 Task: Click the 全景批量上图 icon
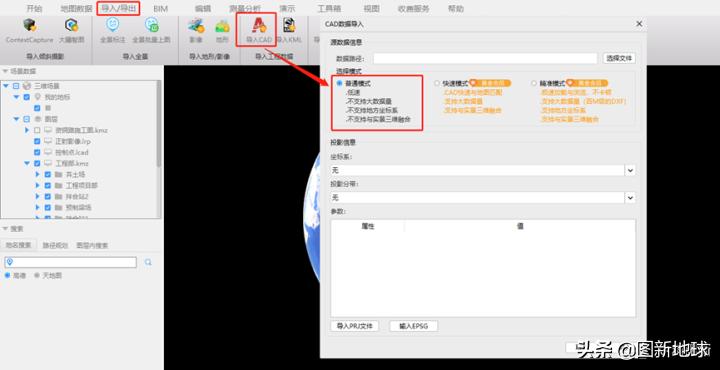(152, 24)
